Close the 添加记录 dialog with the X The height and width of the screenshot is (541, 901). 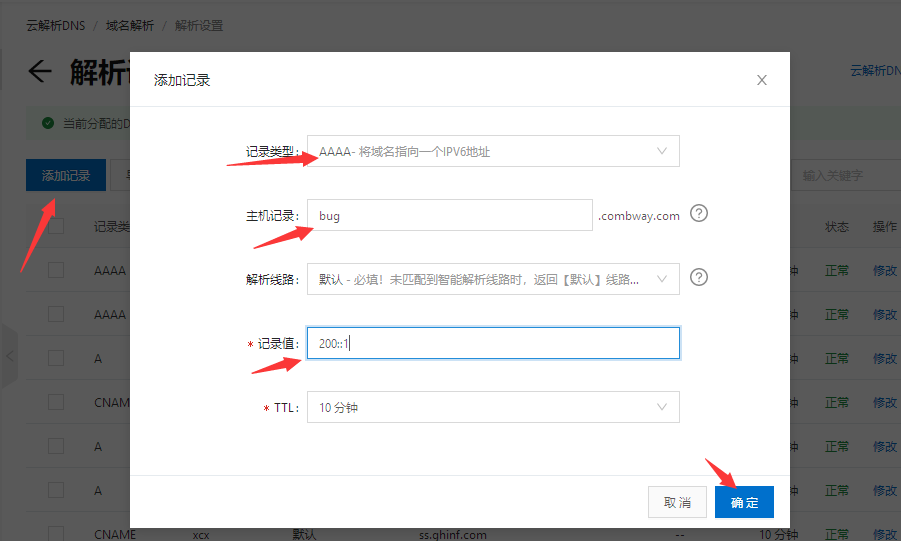coord(762,80)
